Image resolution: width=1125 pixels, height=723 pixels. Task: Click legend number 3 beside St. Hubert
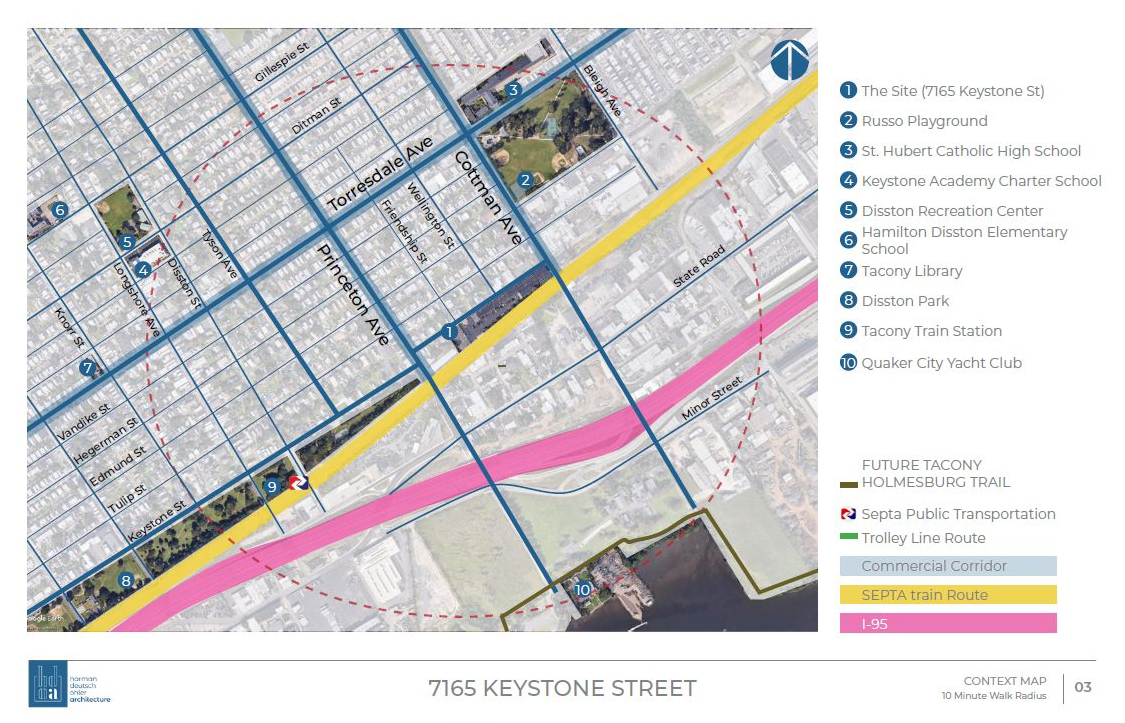pos(848,151)
